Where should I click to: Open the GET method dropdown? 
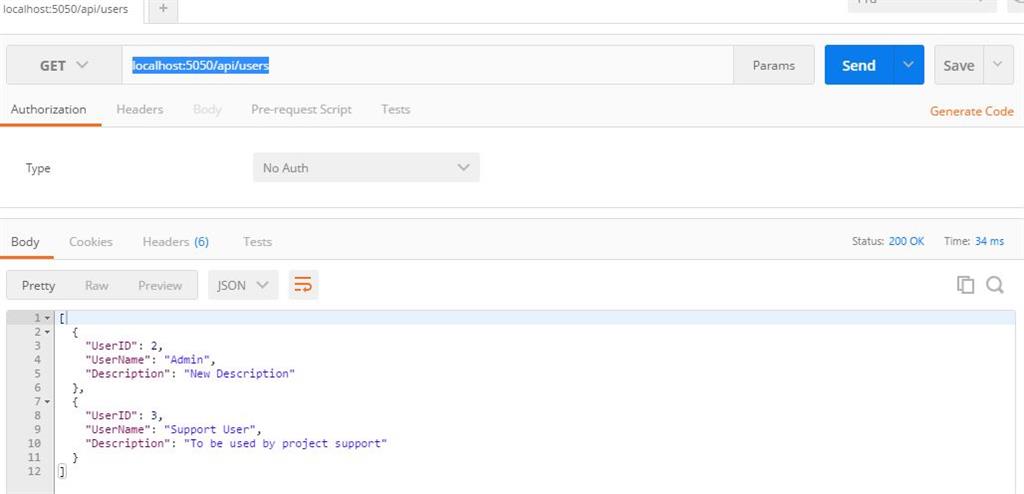[x=64, y=65]
